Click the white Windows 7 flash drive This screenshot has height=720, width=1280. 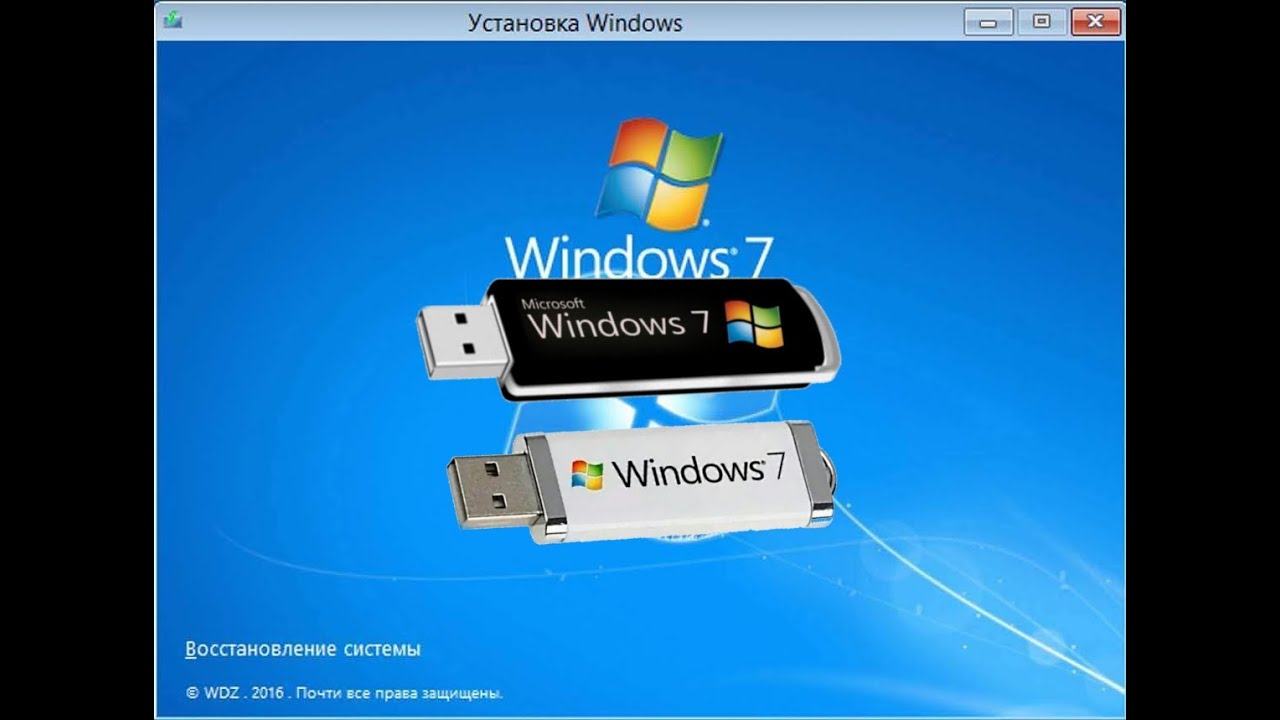640,481
